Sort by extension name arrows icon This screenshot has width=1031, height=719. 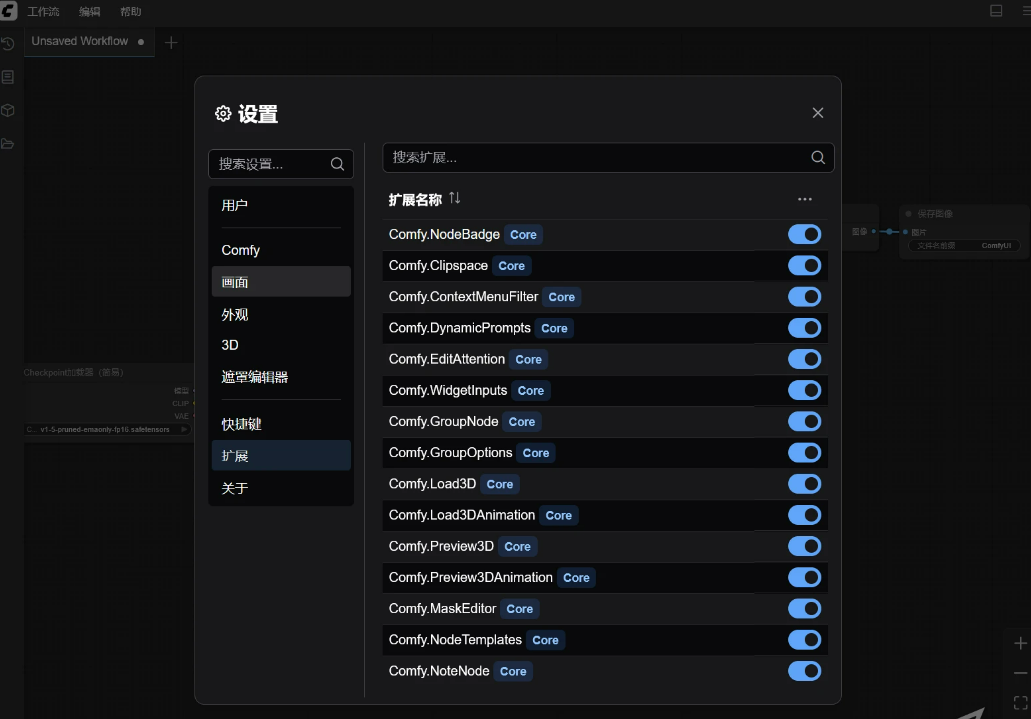click(x=455, y=198)
